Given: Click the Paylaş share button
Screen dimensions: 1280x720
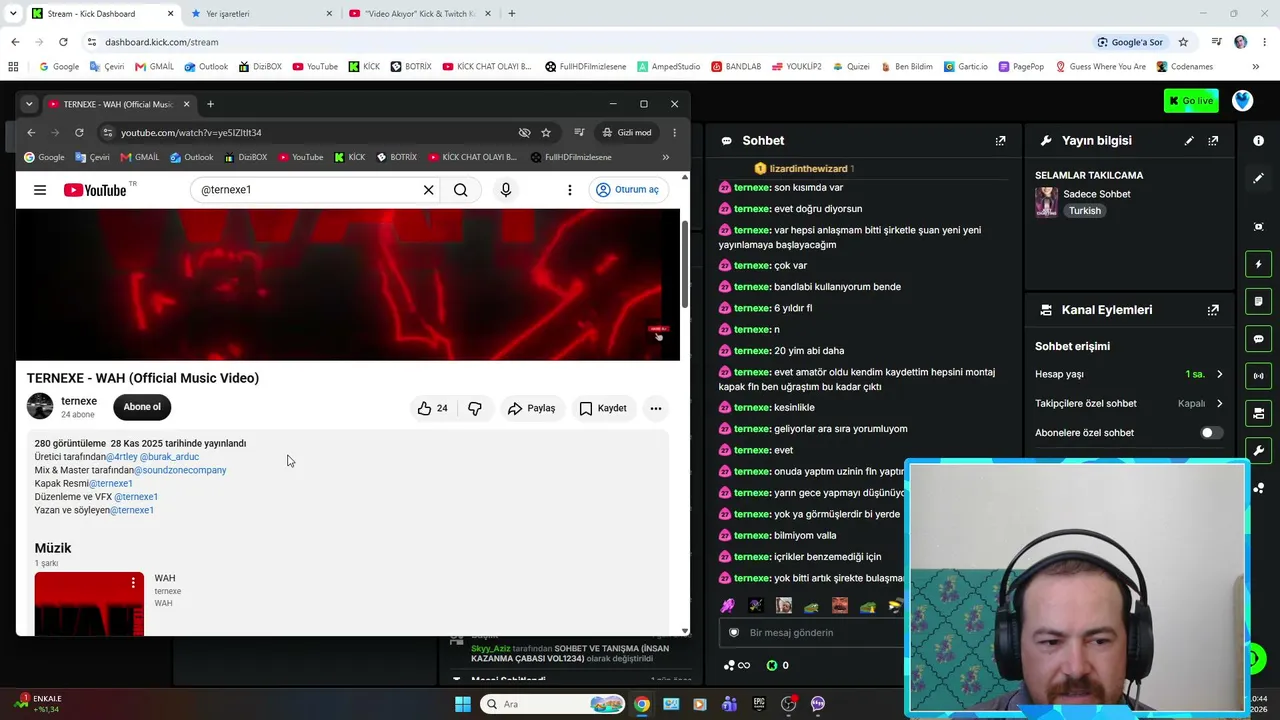Looking at the screenshot, I should [531, 408].
